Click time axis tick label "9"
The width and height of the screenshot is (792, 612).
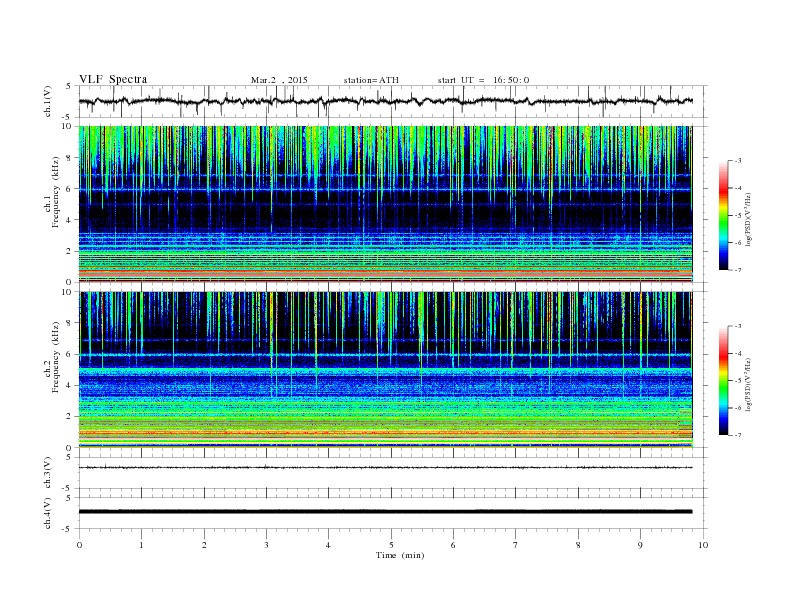[640, 545]
